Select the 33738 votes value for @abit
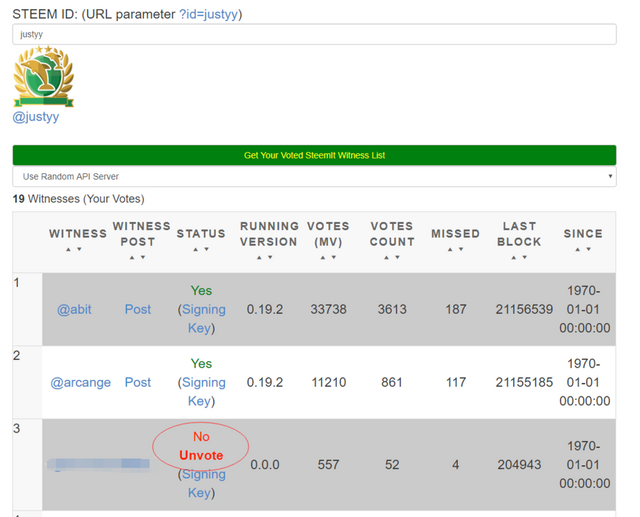The width and height of the screenshot is (640, 517). click(329, 309)
